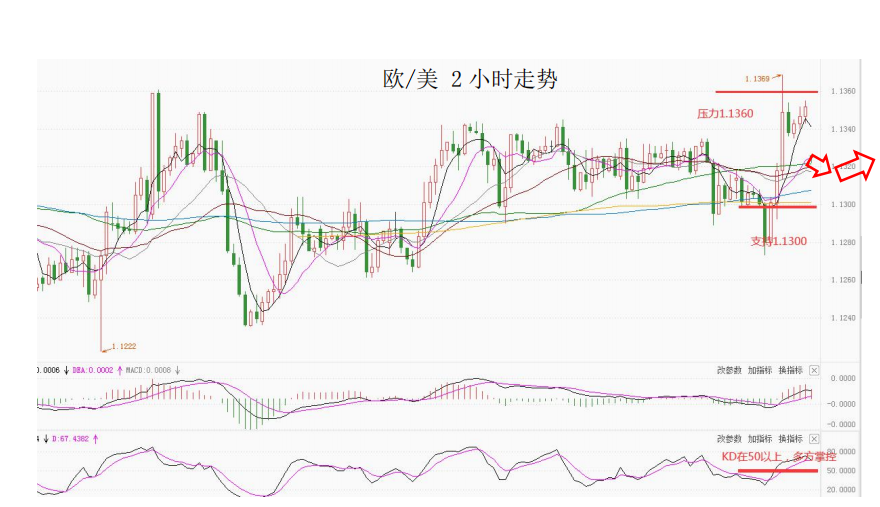Click the 1.1240 price axis label
880x507 pixels.
tap(844, 318)
